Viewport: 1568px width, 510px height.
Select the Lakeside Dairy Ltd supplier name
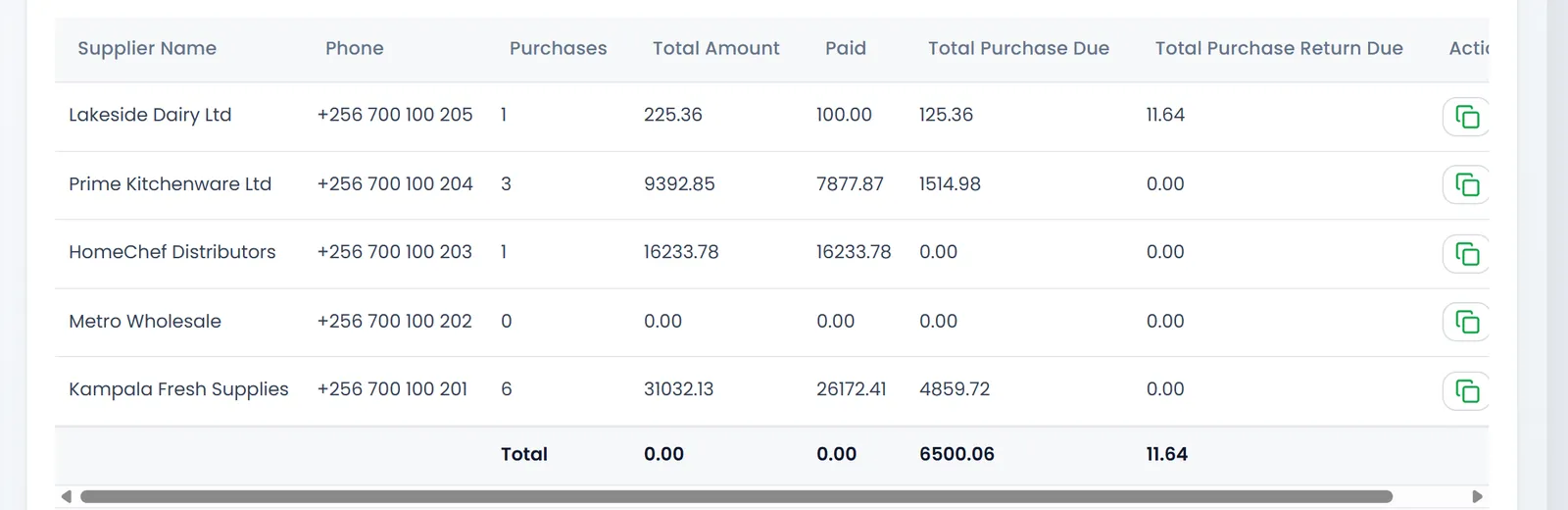150,115
